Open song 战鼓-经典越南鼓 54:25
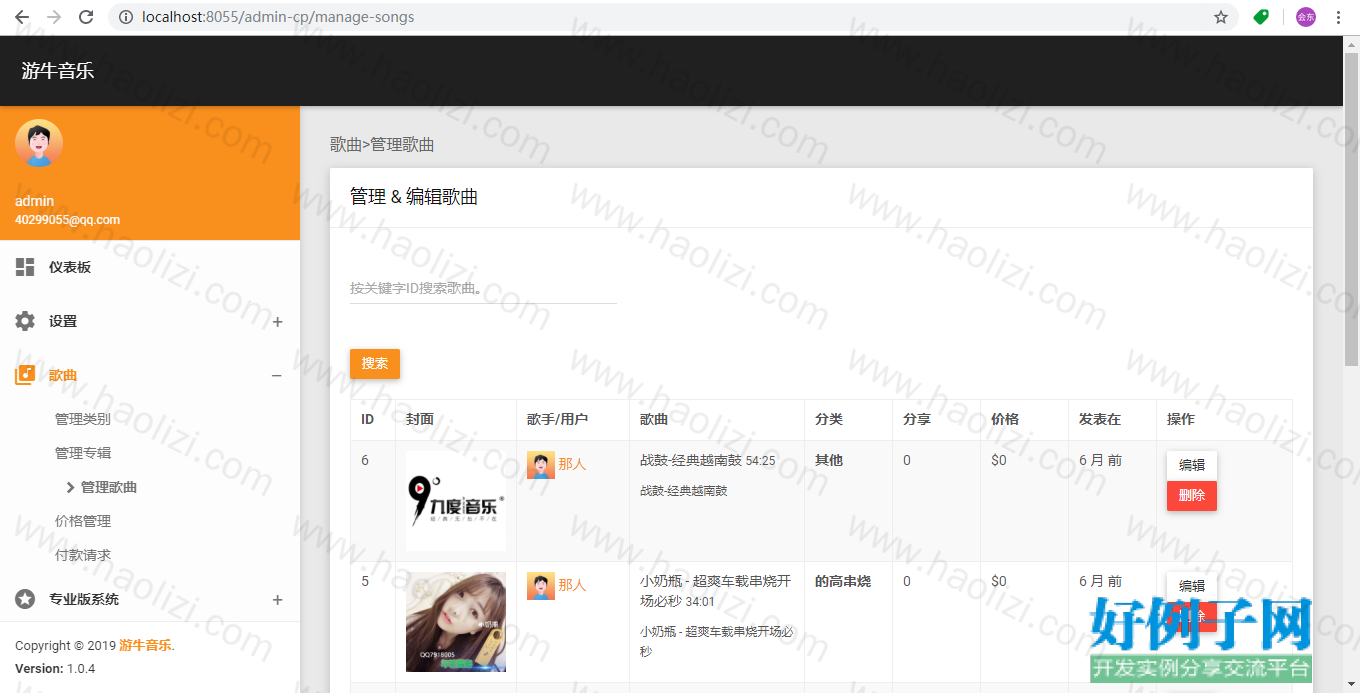The width and height of the screenshot is (1360, 693). pyautogui.click(x=708, y=461)
